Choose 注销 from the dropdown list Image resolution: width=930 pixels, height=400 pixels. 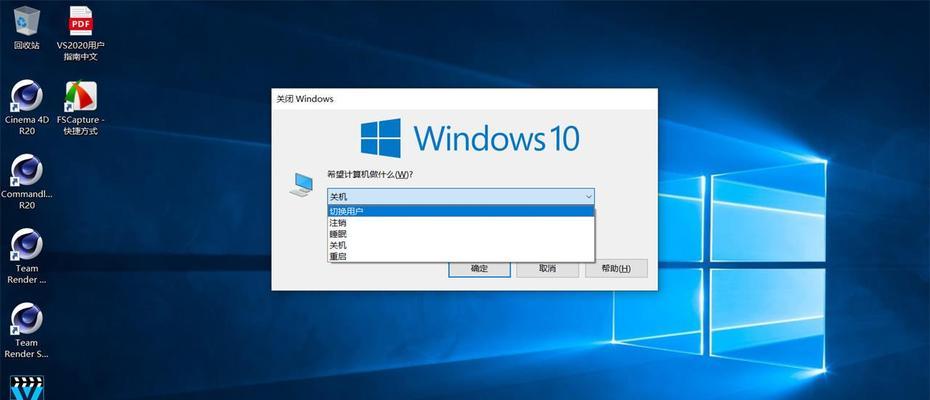tap(461, 223)
